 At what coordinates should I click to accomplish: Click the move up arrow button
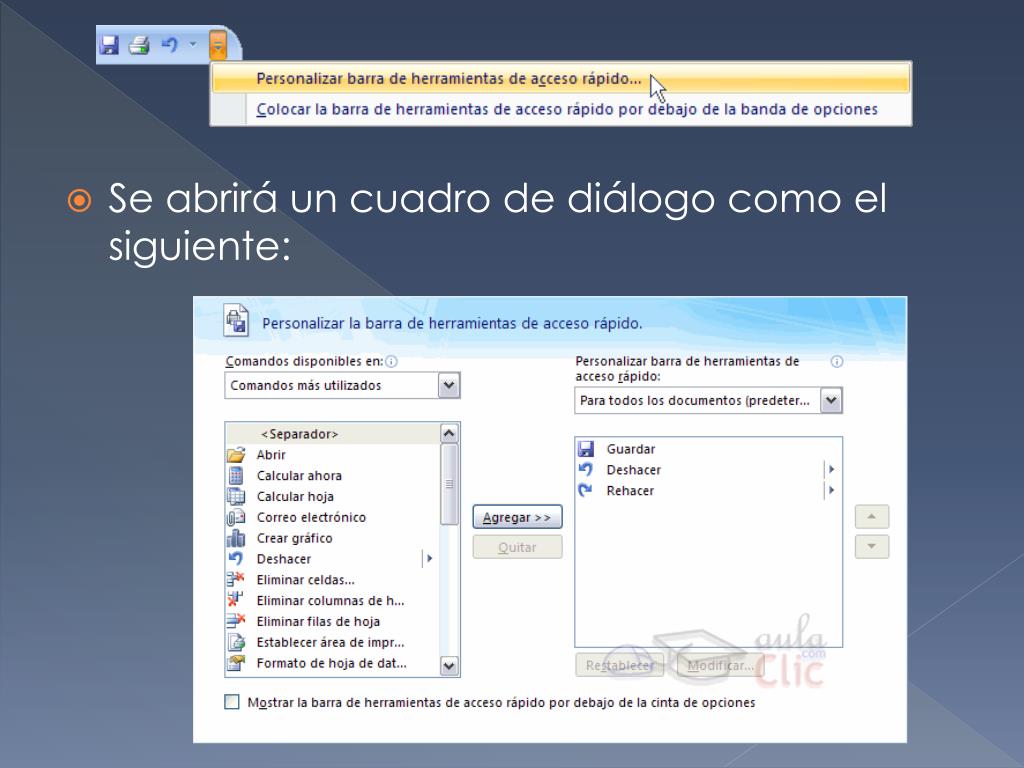871,517
